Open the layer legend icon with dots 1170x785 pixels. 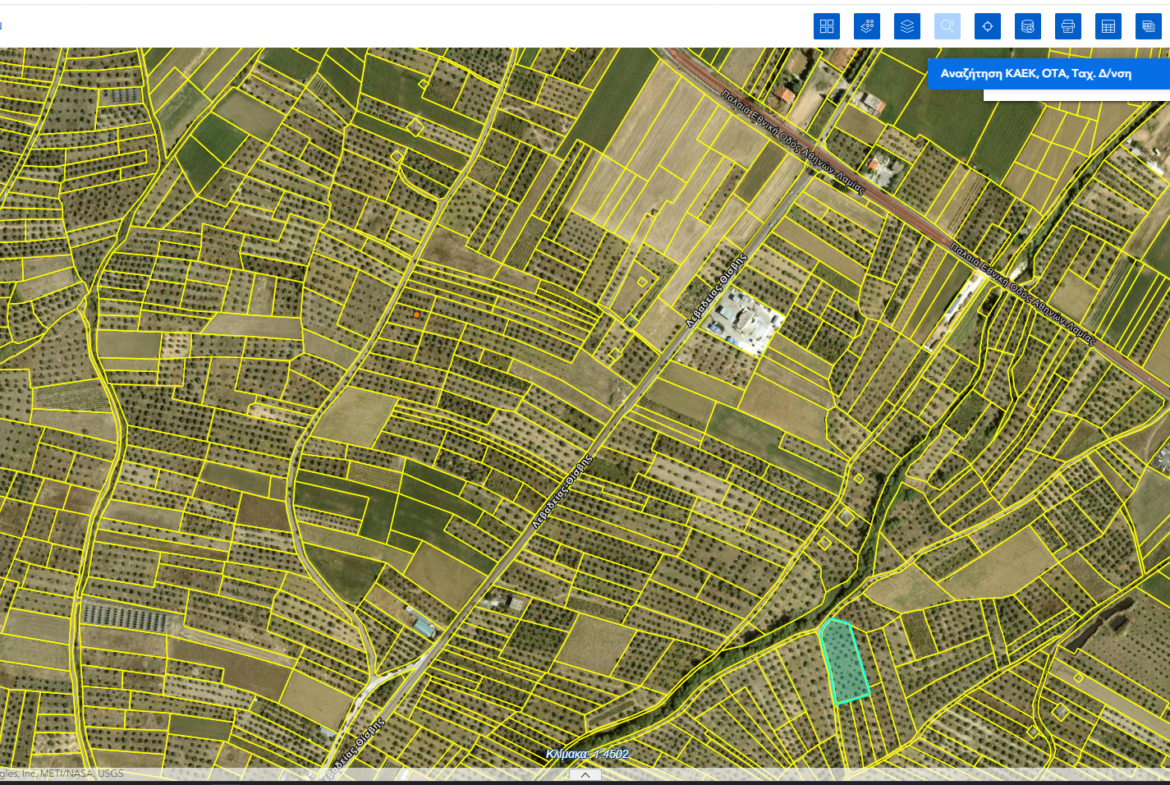click(867, 27)
